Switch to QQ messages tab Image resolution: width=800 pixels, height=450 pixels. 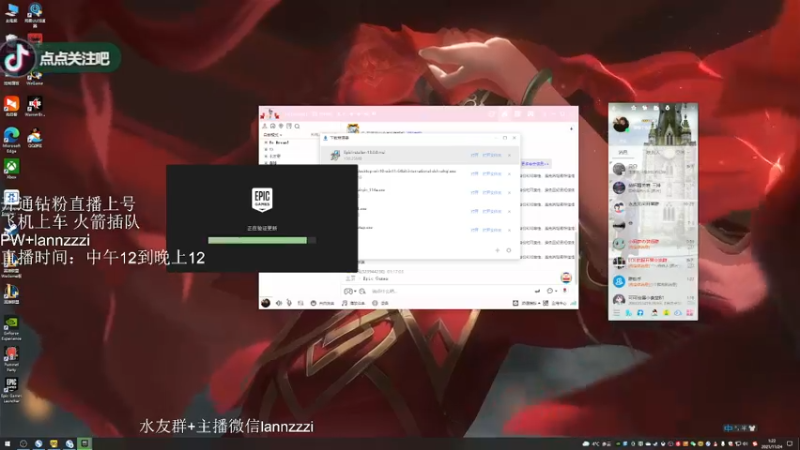pos(623,152)
